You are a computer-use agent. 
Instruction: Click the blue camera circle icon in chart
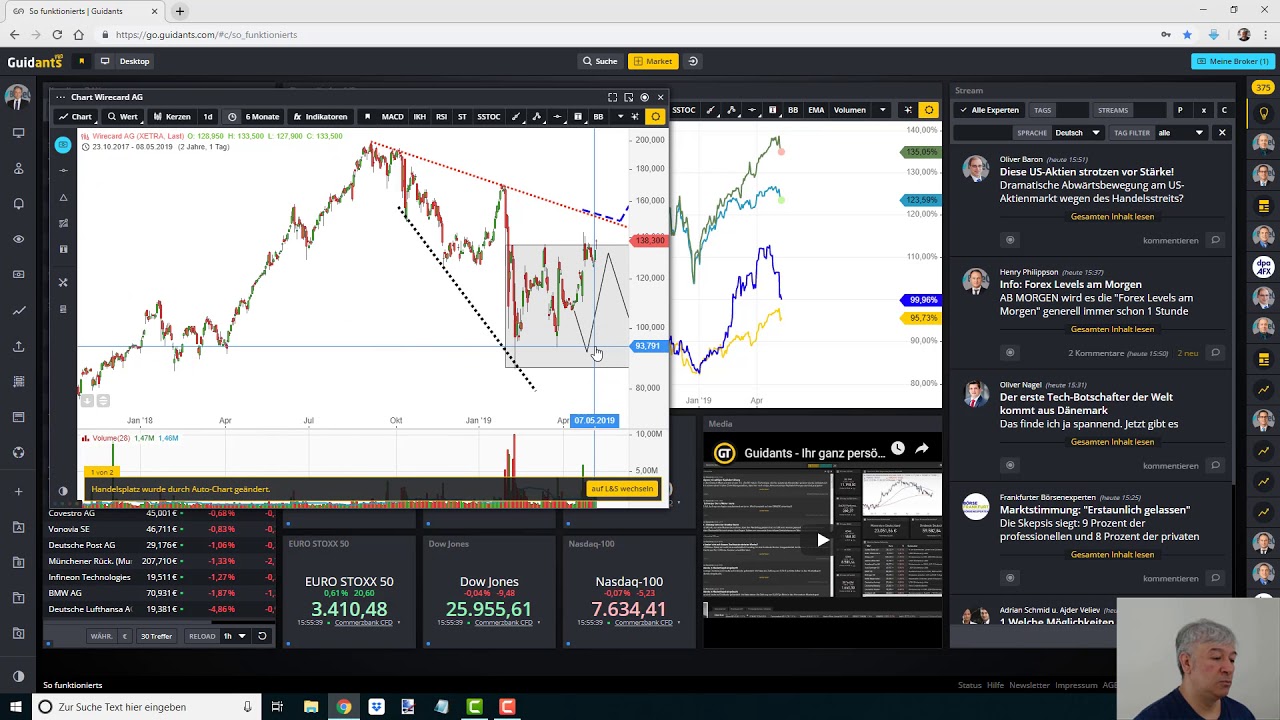click(x=62, y=145)
